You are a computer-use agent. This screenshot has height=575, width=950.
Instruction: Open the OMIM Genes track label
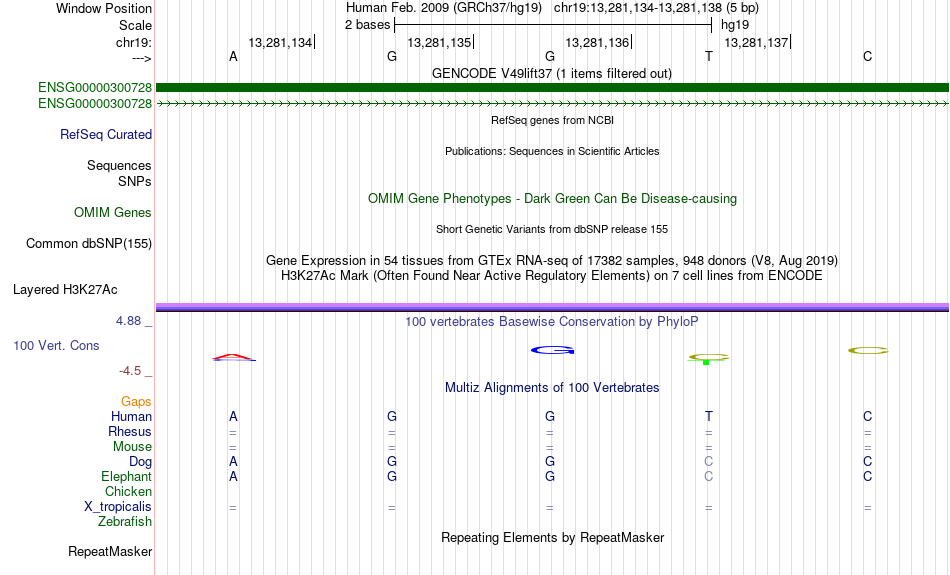pos(112,213)
